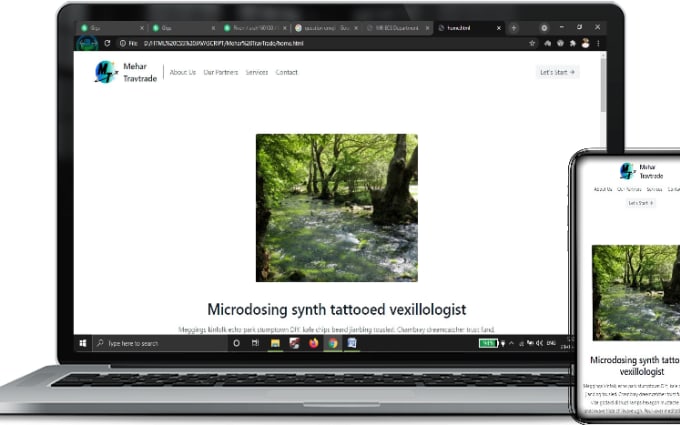Open a new browser tab with the plus button
Viewport: 680px width, 425px height.
pos(513,28)
